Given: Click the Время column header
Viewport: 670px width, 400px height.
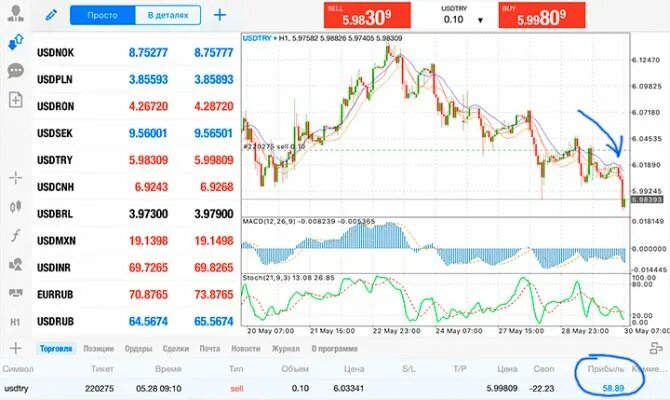Looking at the screenshot, I should click(x=168, y=369).
